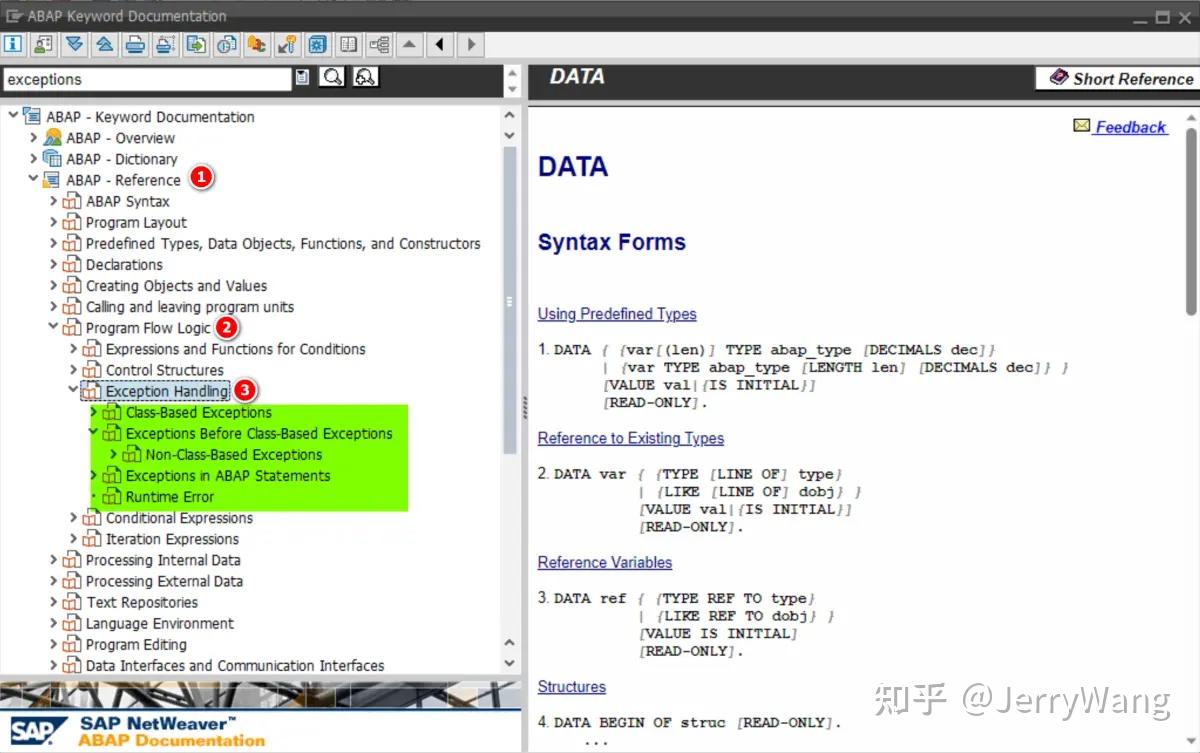Select Exceptions in ABAP Statements item

pos(227,475)
